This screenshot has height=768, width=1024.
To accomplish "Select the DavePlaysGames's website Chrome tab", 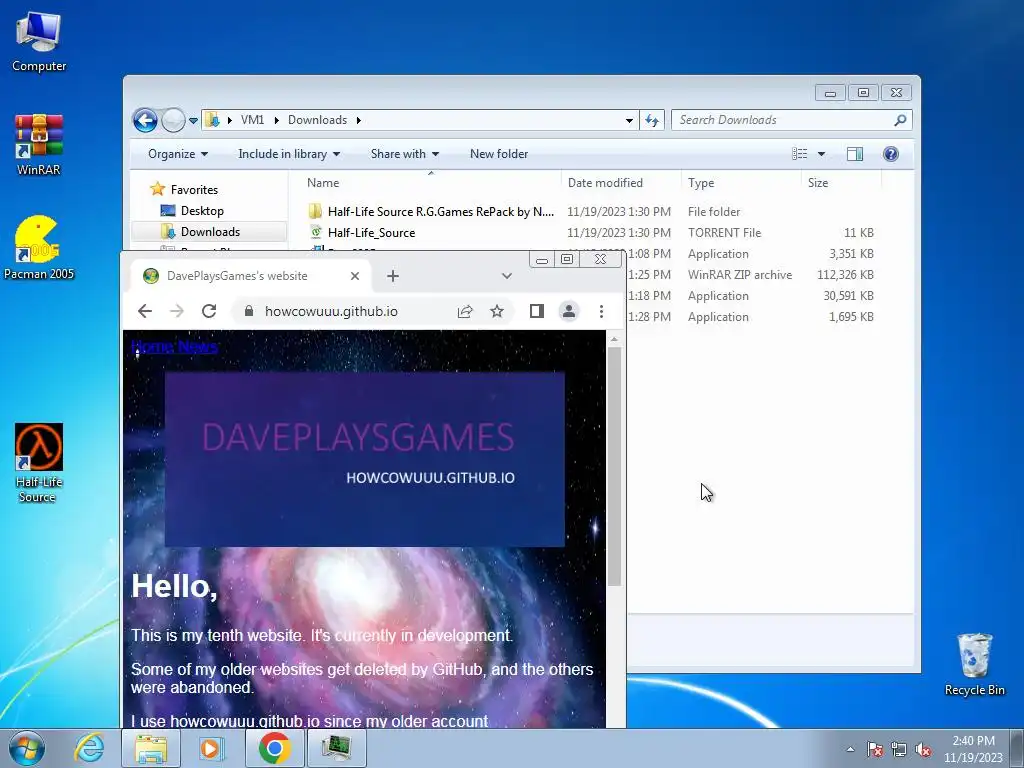I will click(x=251, y=276).
